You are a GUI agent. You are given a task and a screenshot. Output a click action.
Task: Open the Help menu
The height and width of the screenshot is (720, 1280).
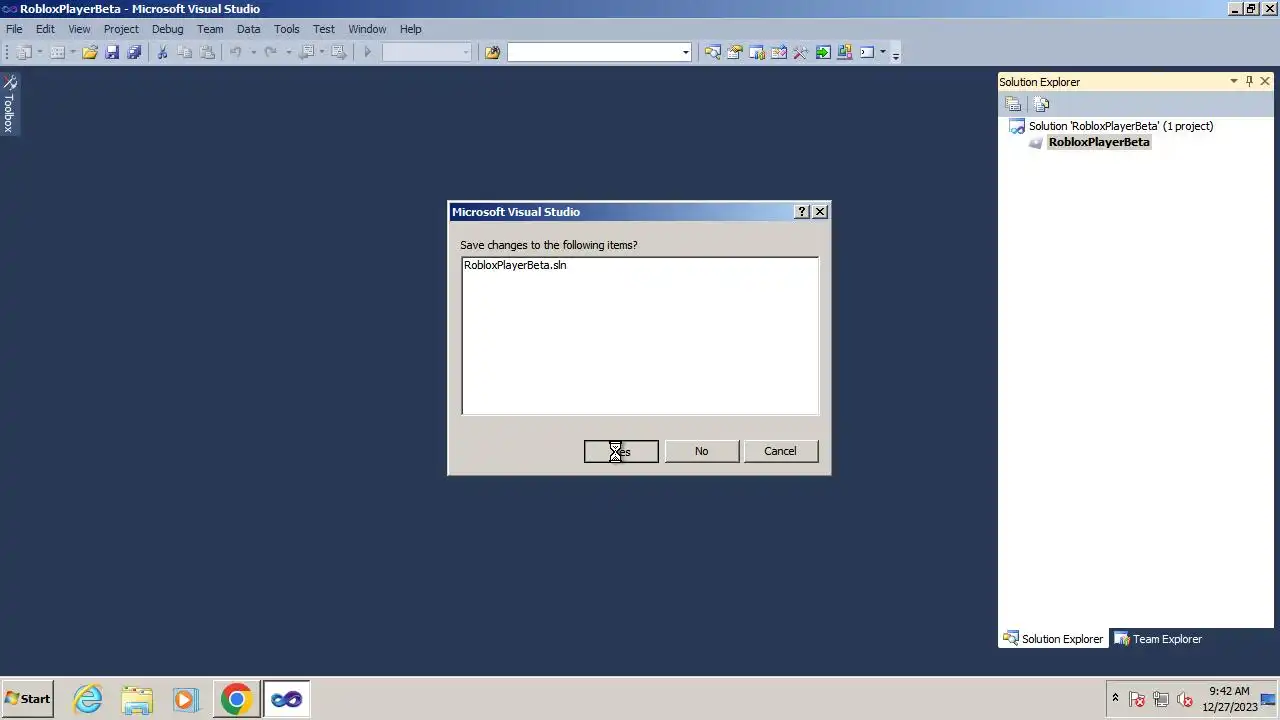click(410, 29)
